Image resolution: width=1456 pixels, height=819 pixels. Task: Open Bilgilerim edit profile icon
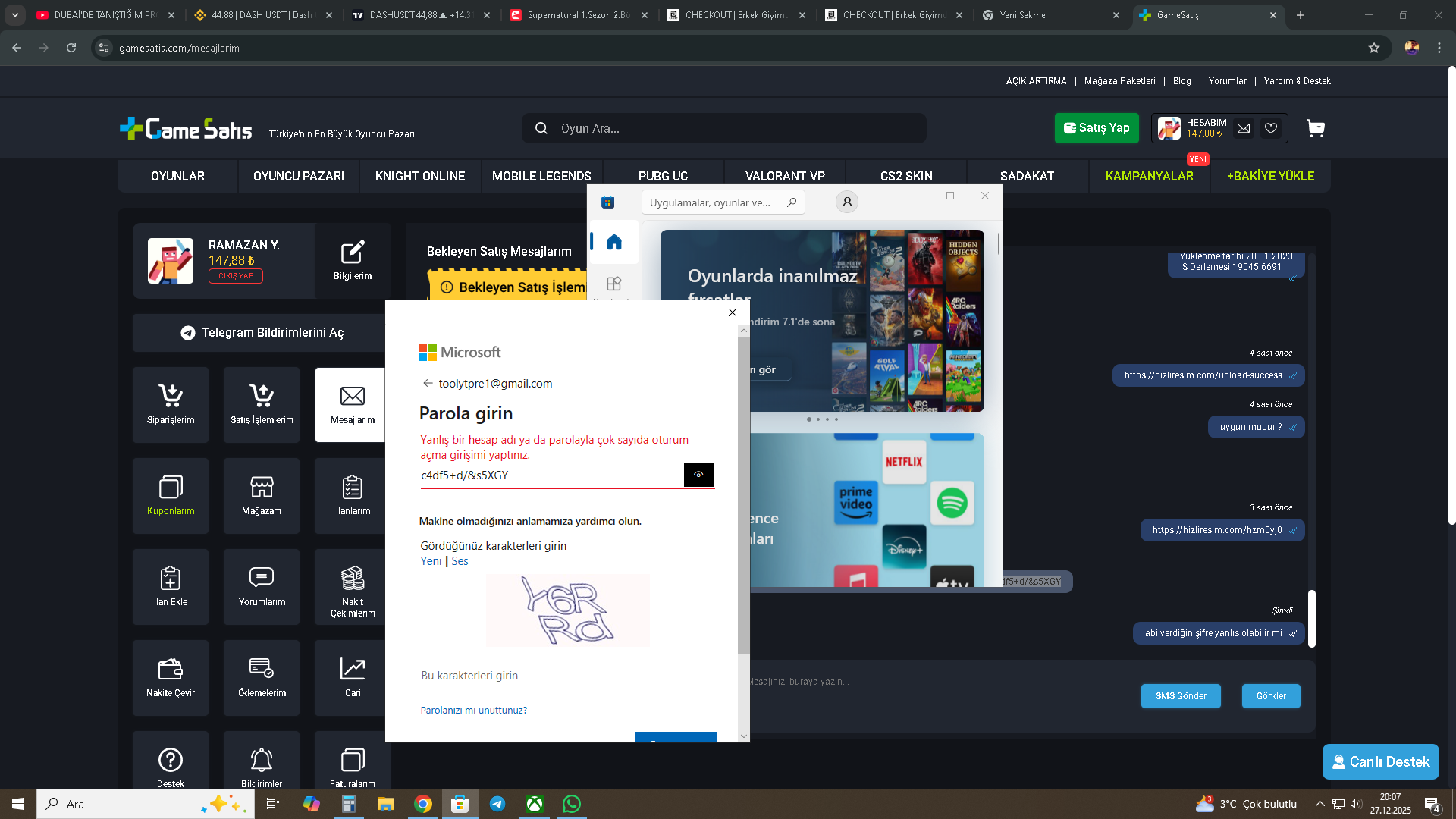click(353, 260)
